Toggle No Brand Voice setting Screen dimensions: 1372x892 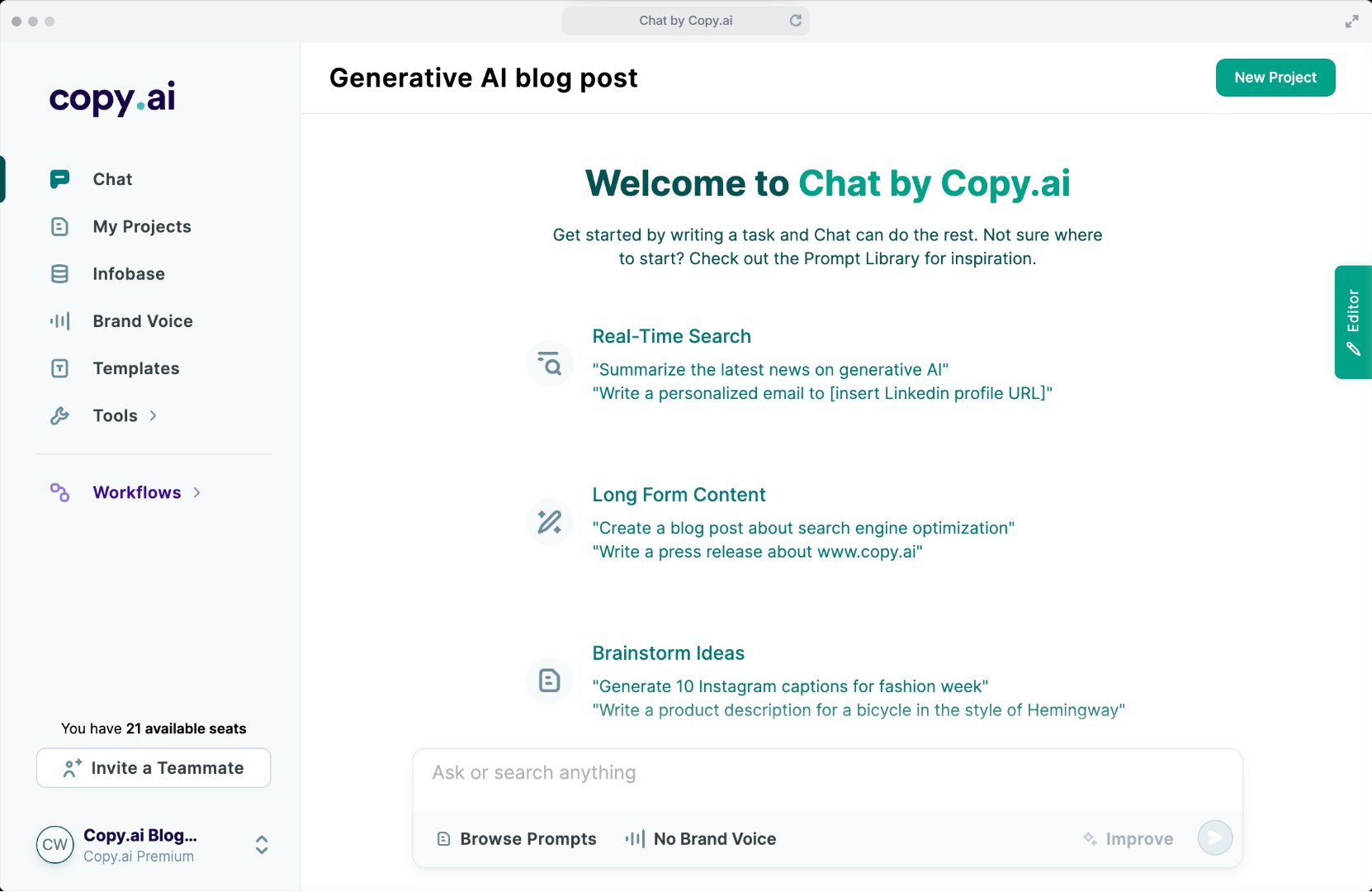click(700, 838)
